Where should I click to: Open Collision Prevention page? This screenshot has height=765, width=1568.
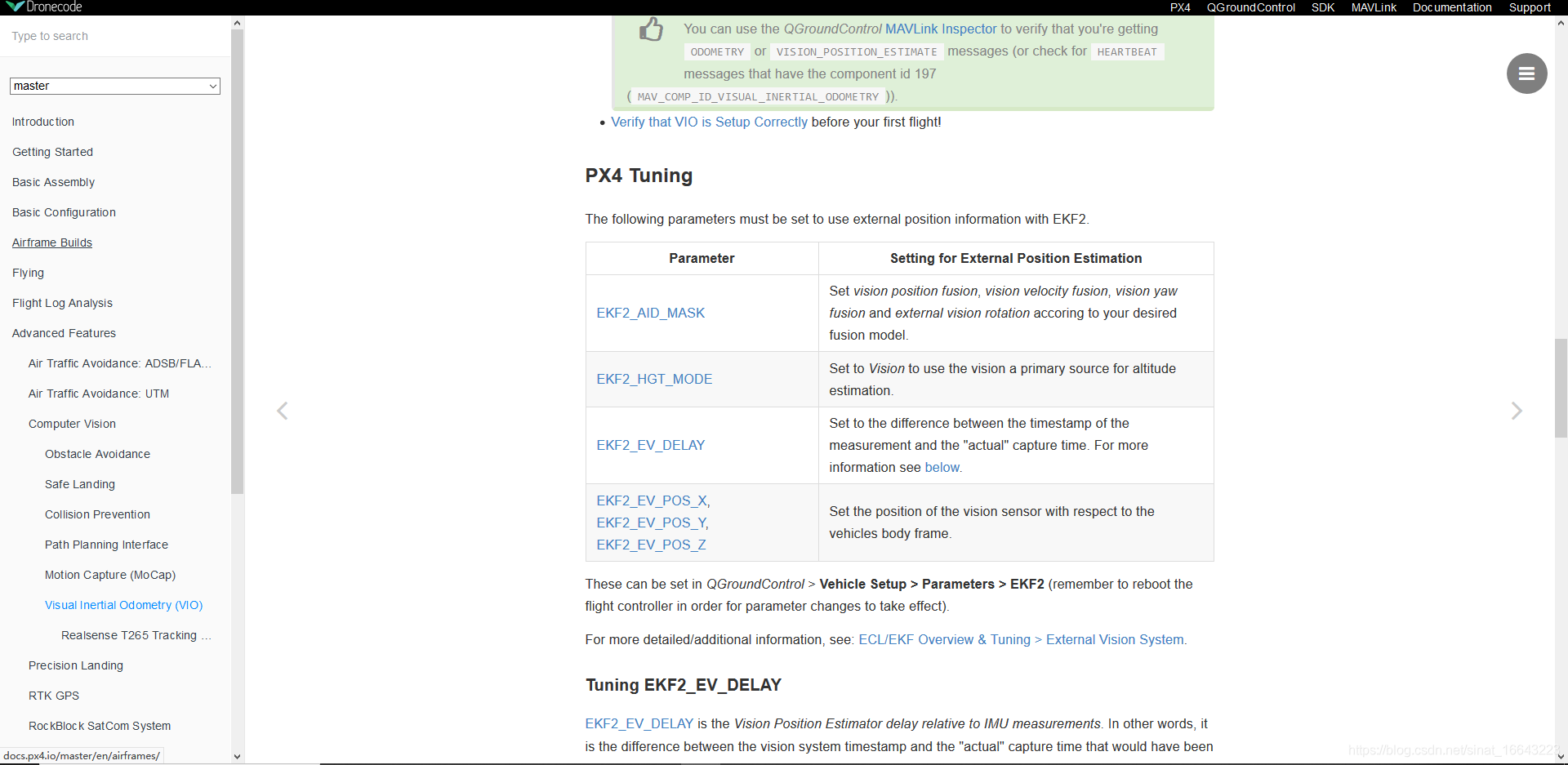tap(97, 514)
